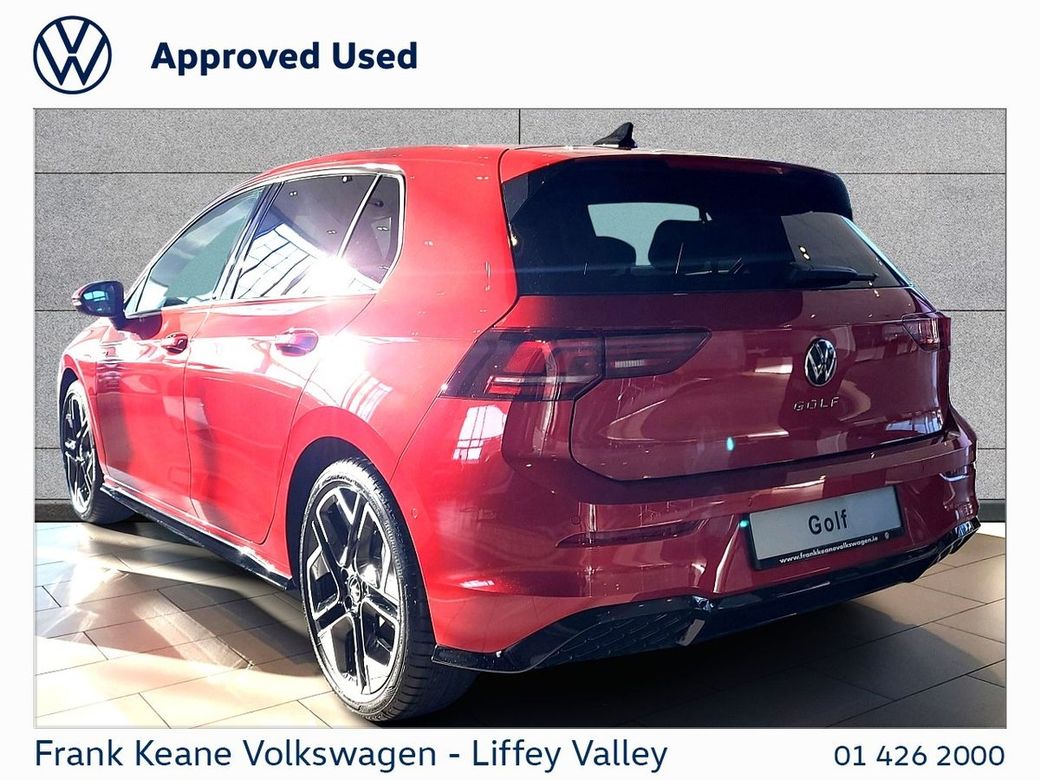Select the Approved Used heading text

coord(284,56)
